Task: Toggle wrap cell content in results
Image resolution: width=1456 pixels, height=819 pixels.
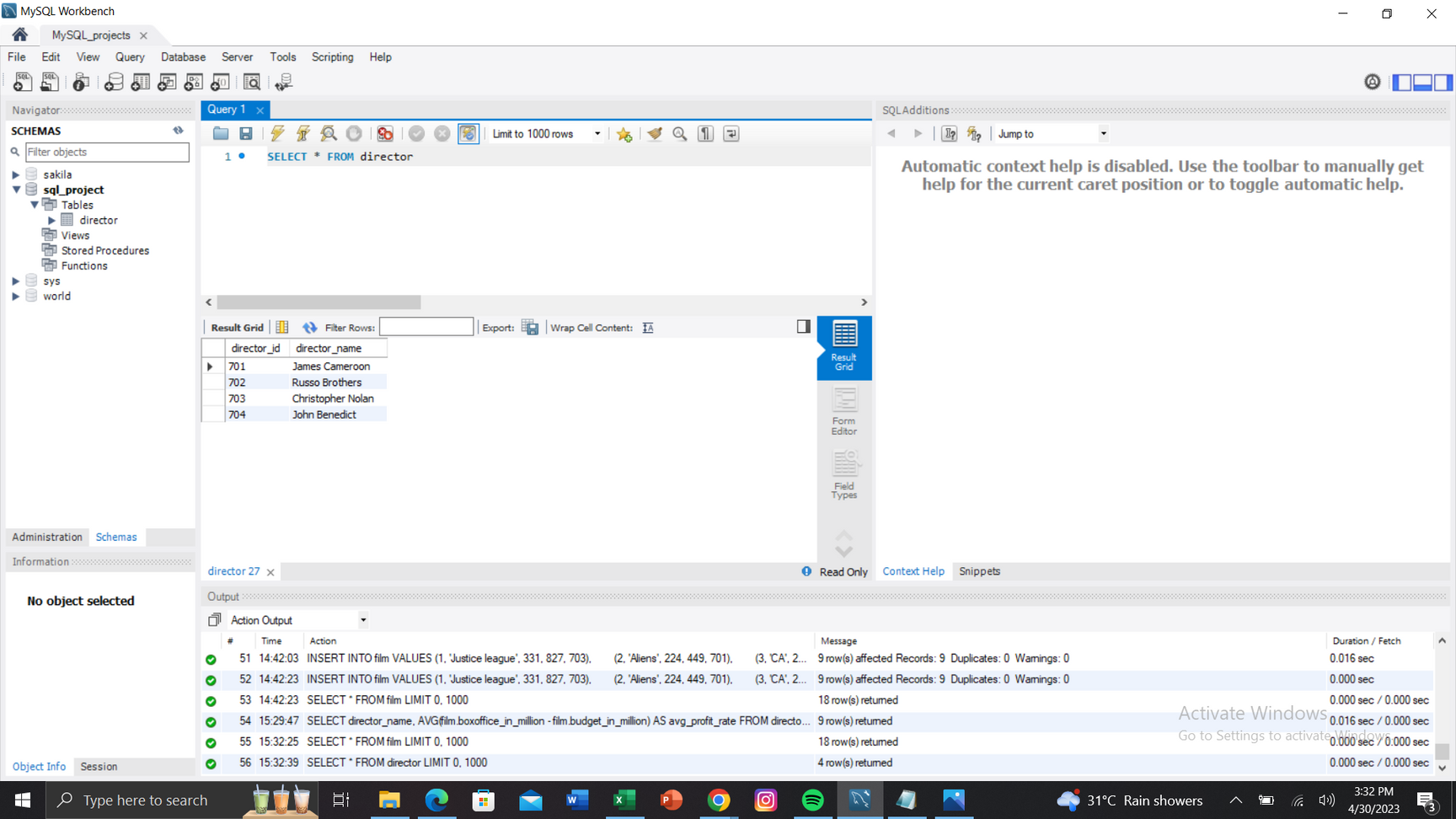Action: point(648,328)
